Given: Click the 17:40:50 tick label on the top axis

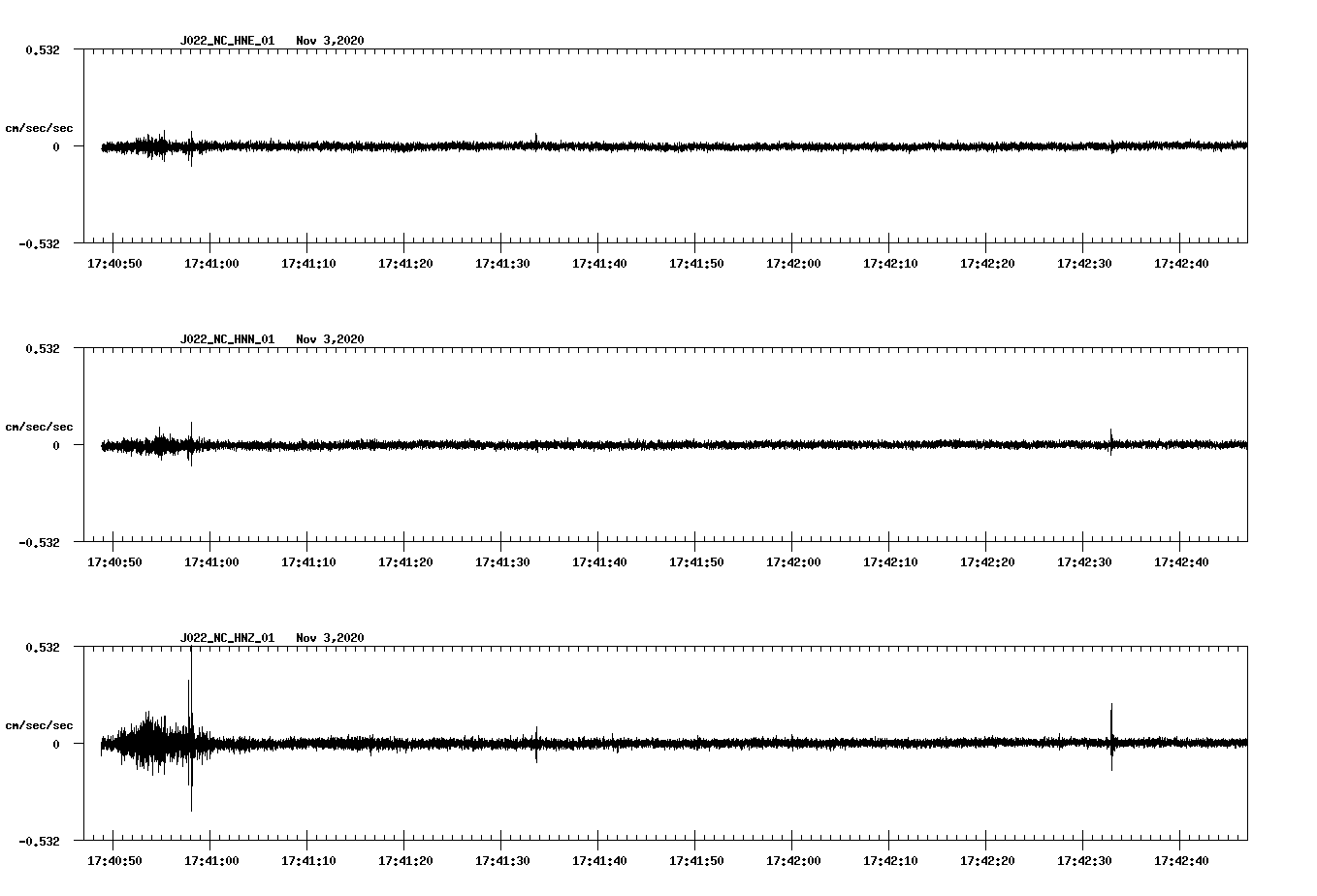Looking at the screenshot, I should [116, 262].
